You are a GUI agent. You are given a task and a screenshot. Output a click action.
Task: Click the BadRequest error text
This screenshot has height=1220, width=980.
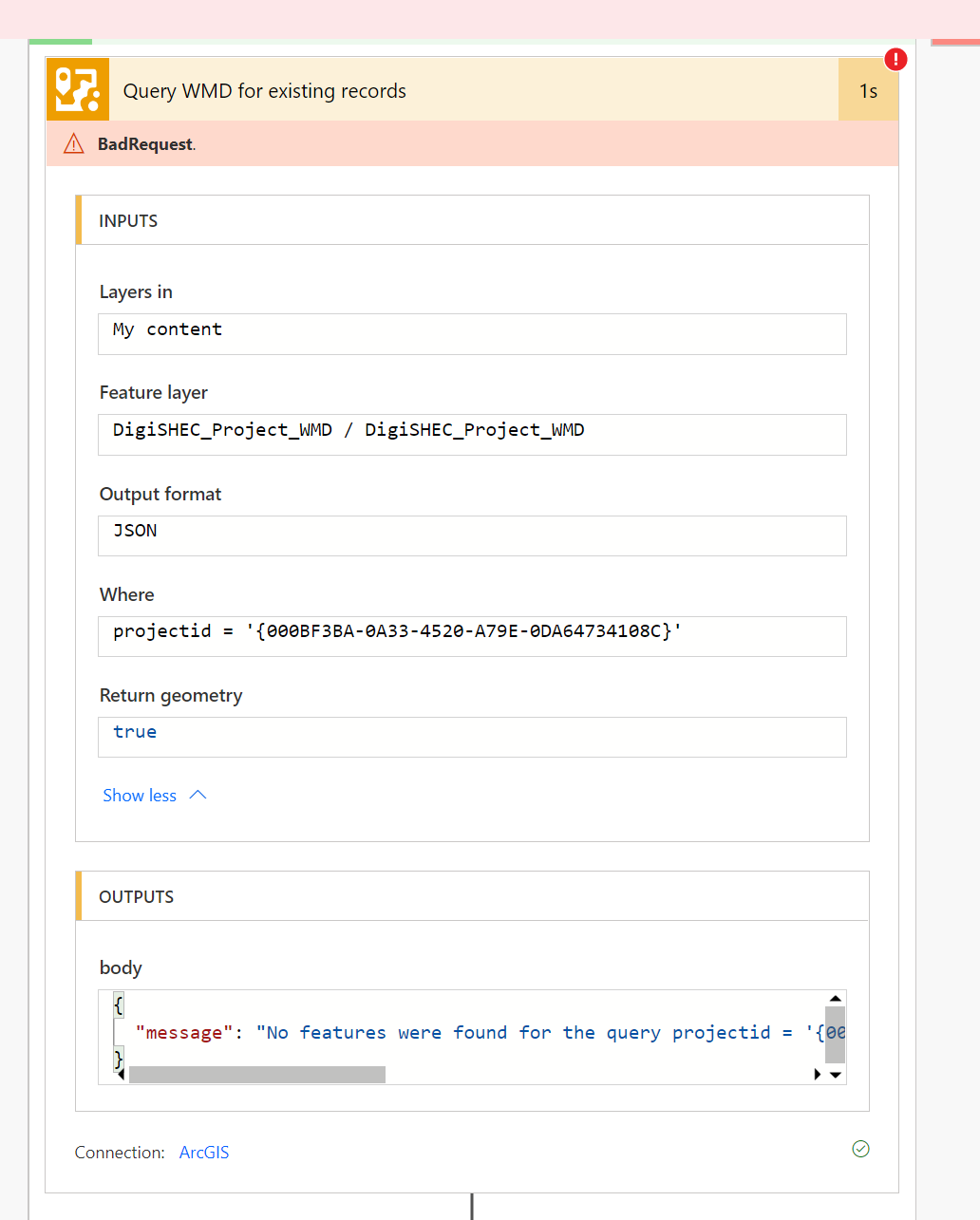click(146, 144)
